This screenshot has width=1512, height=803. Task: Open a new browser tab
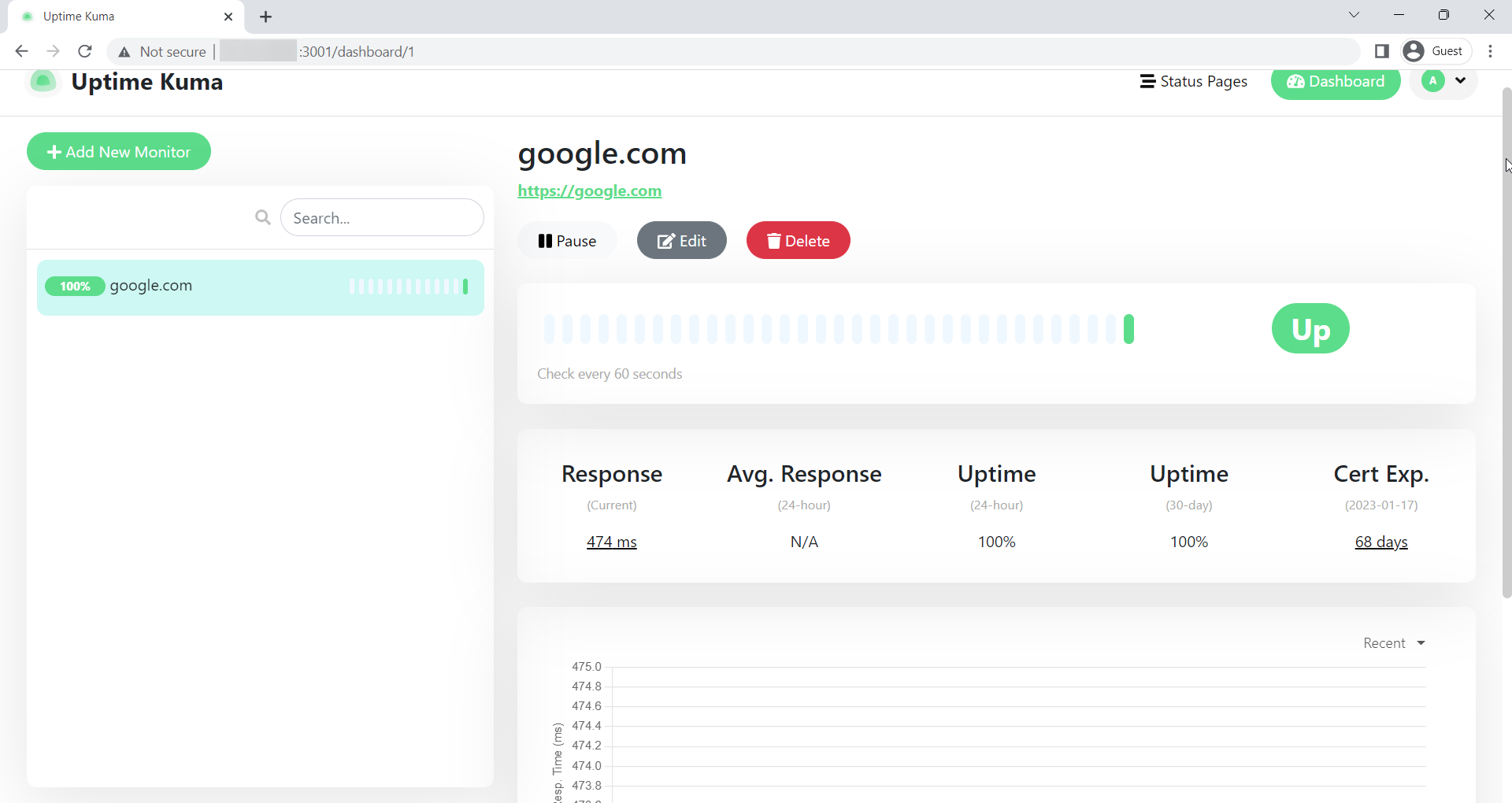266,17
